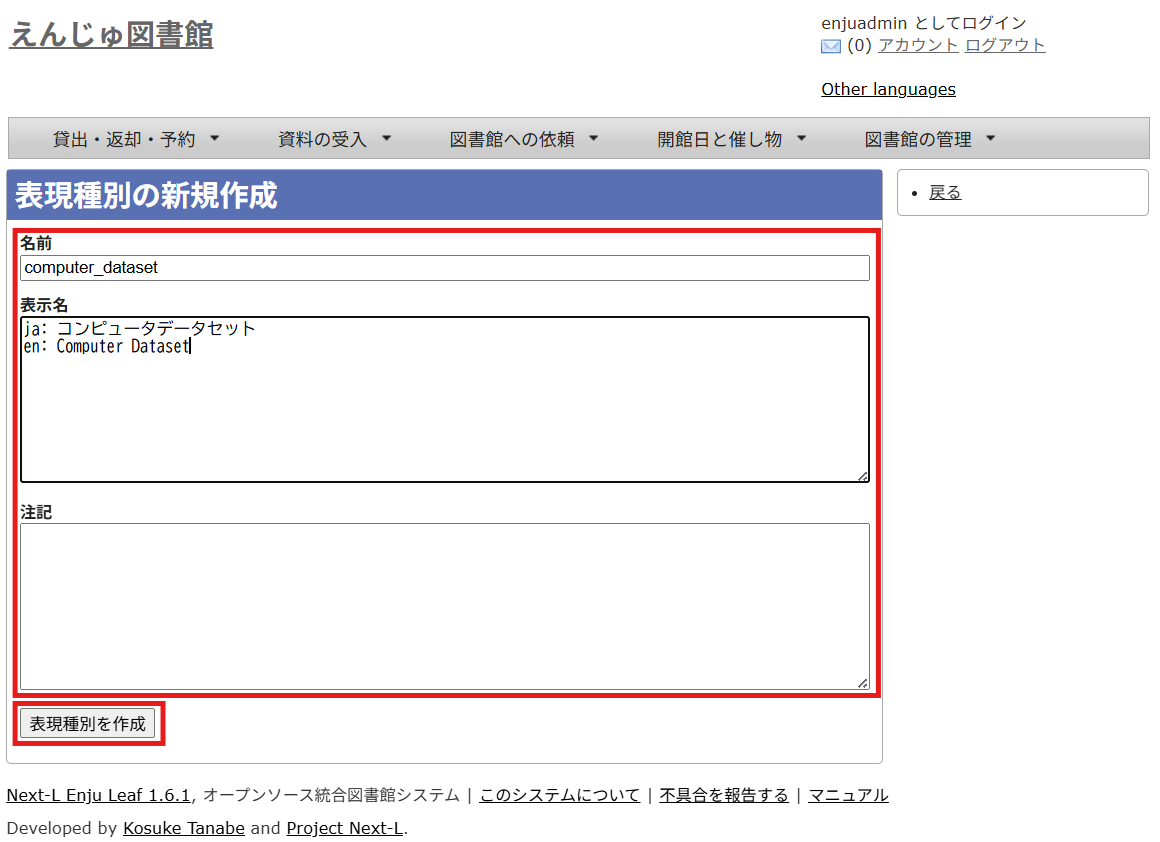Click inside the 注記 text area

445,607
